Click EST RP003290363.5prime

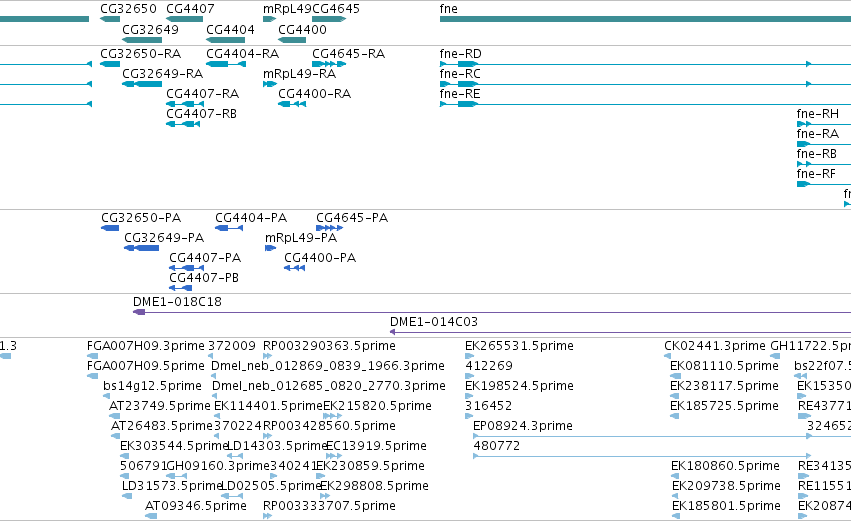pos(329,346)
